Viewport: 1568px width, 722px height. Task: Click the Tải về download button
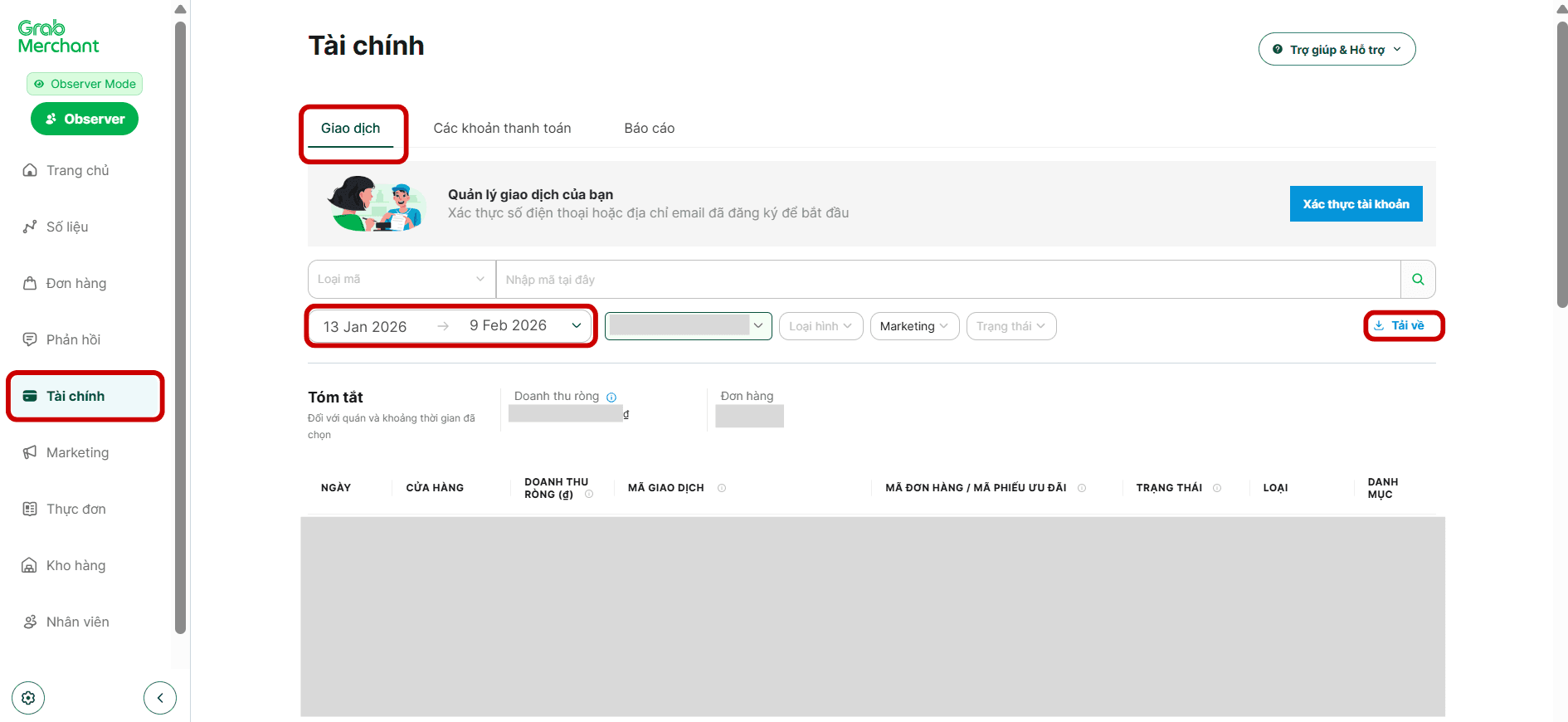pos(1404,325)
